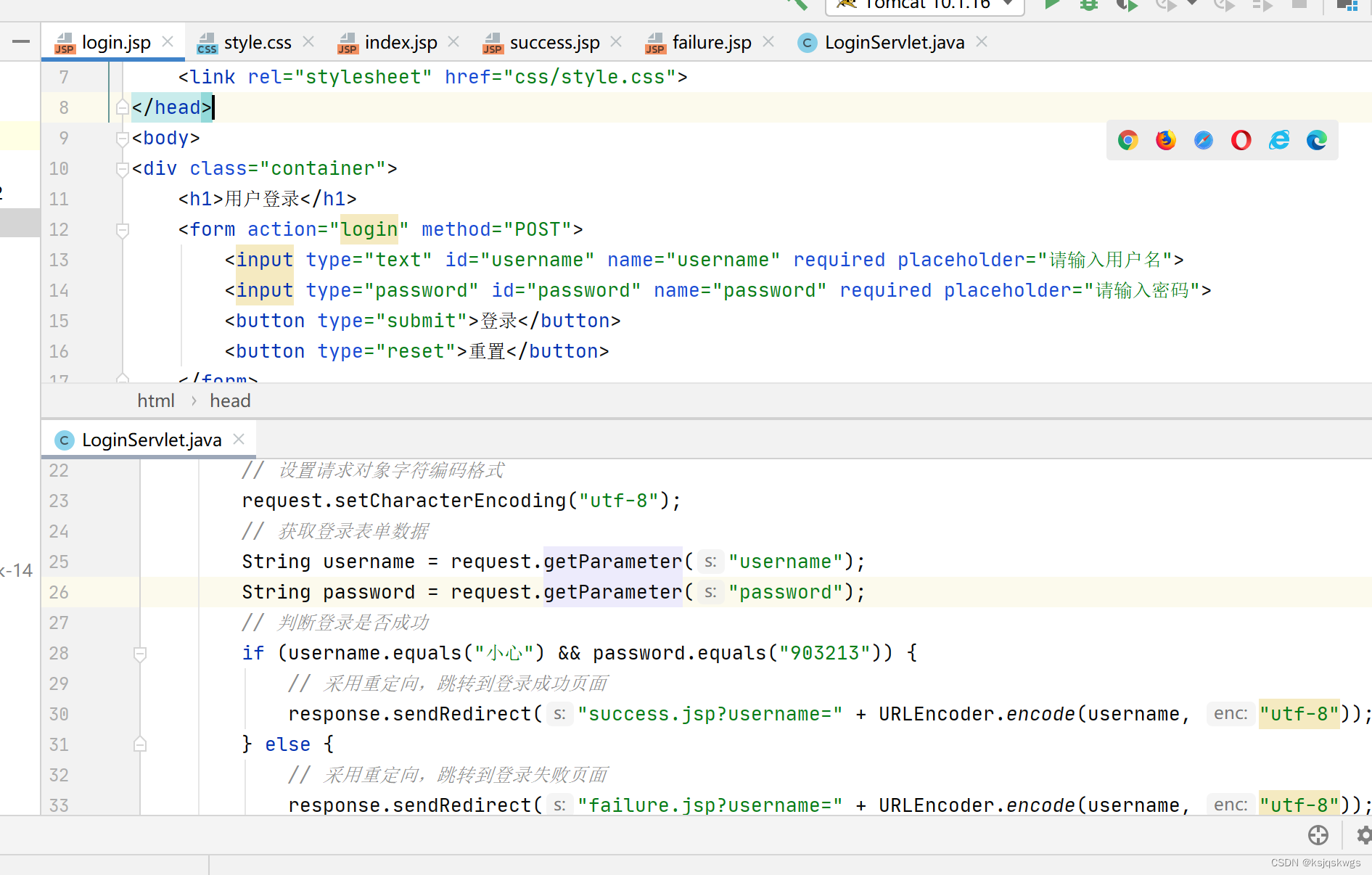The image size is (1372, 875).
Task: Open page in Internet Explorer
Action: 1278,140
